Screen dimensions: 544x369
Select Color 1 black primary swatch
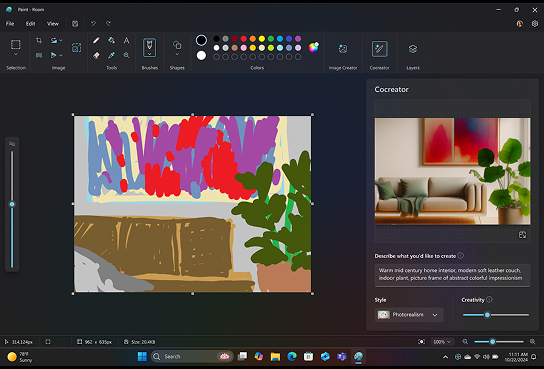click(201, 40)
